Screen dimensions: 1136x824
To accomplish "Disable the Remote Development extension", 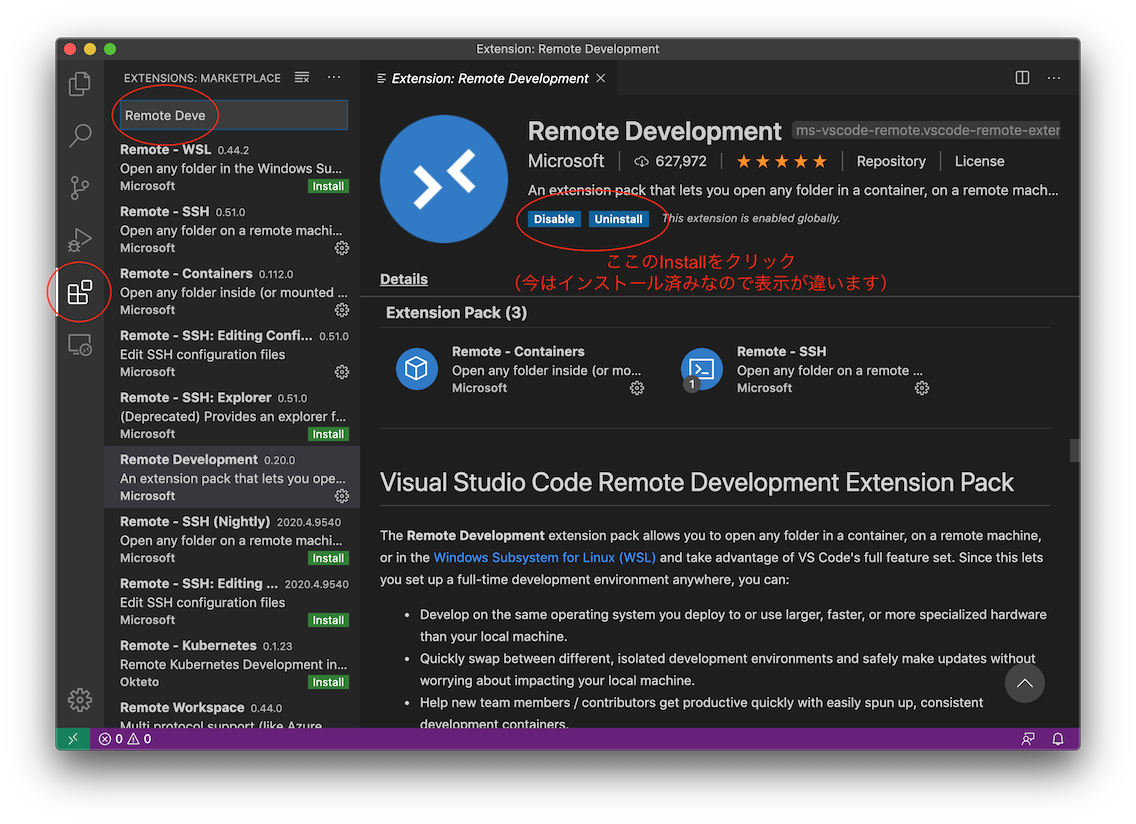I will 554,219.
